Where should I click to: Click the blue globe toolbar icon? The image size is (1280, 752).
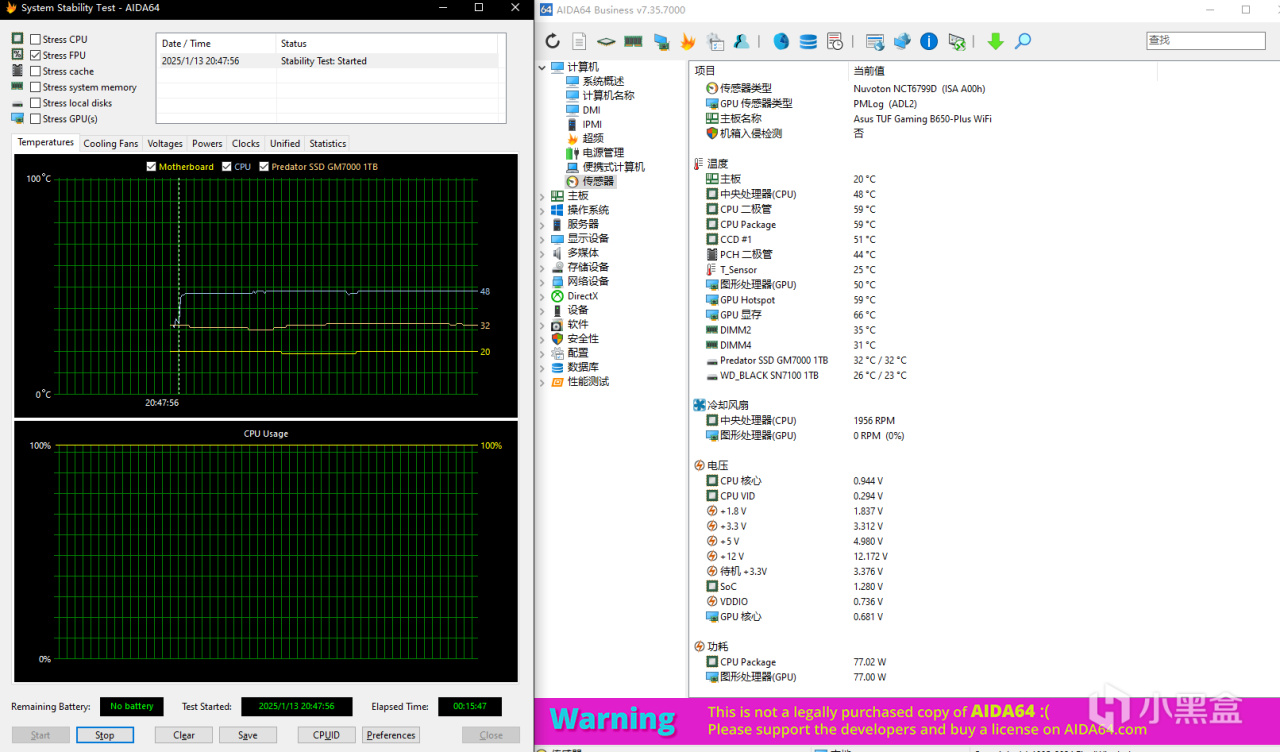pos(781,41)
